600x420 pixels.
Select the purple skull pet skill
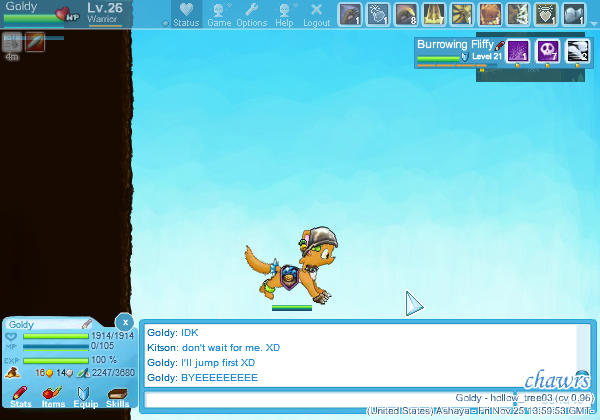548,51
